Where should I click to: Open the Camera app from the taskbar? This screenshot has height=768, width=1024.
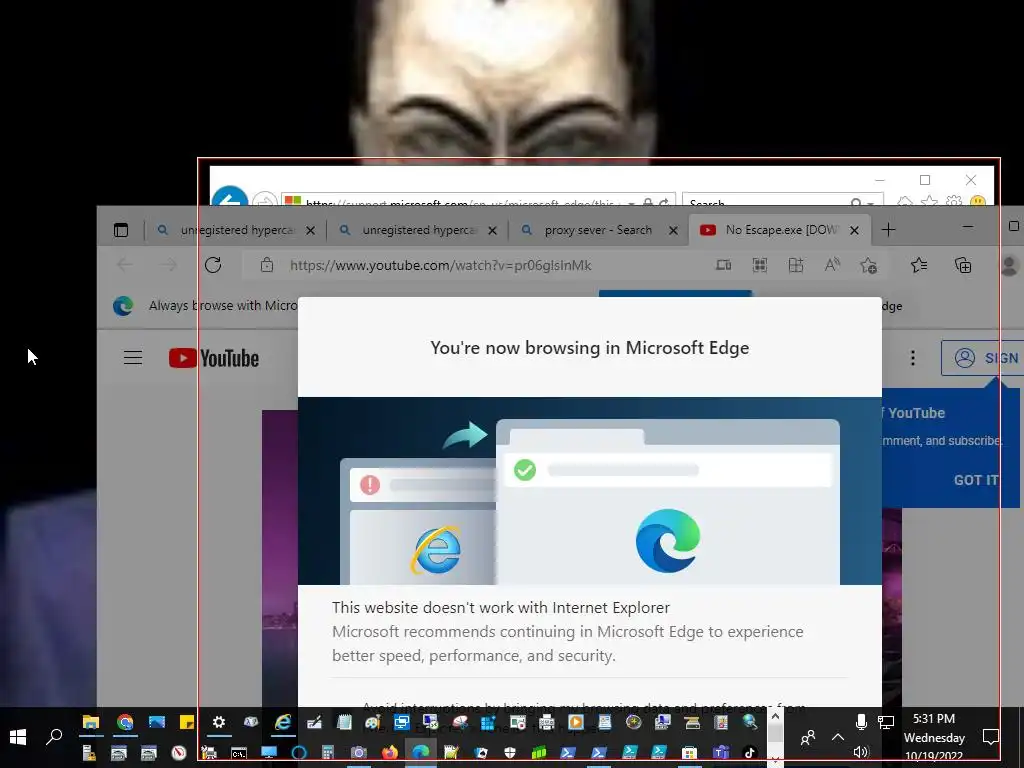tap(359, 753)
